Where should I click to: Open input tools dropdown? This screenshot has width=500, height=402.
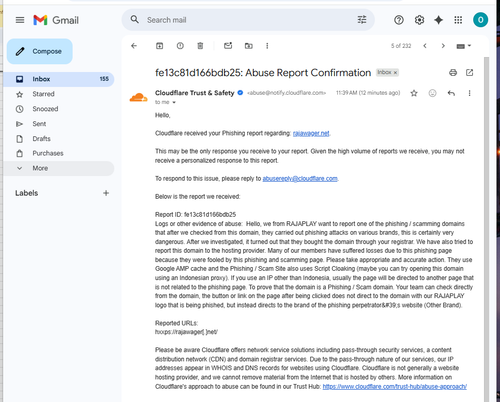pyautogui.click(x=463, y=46)
